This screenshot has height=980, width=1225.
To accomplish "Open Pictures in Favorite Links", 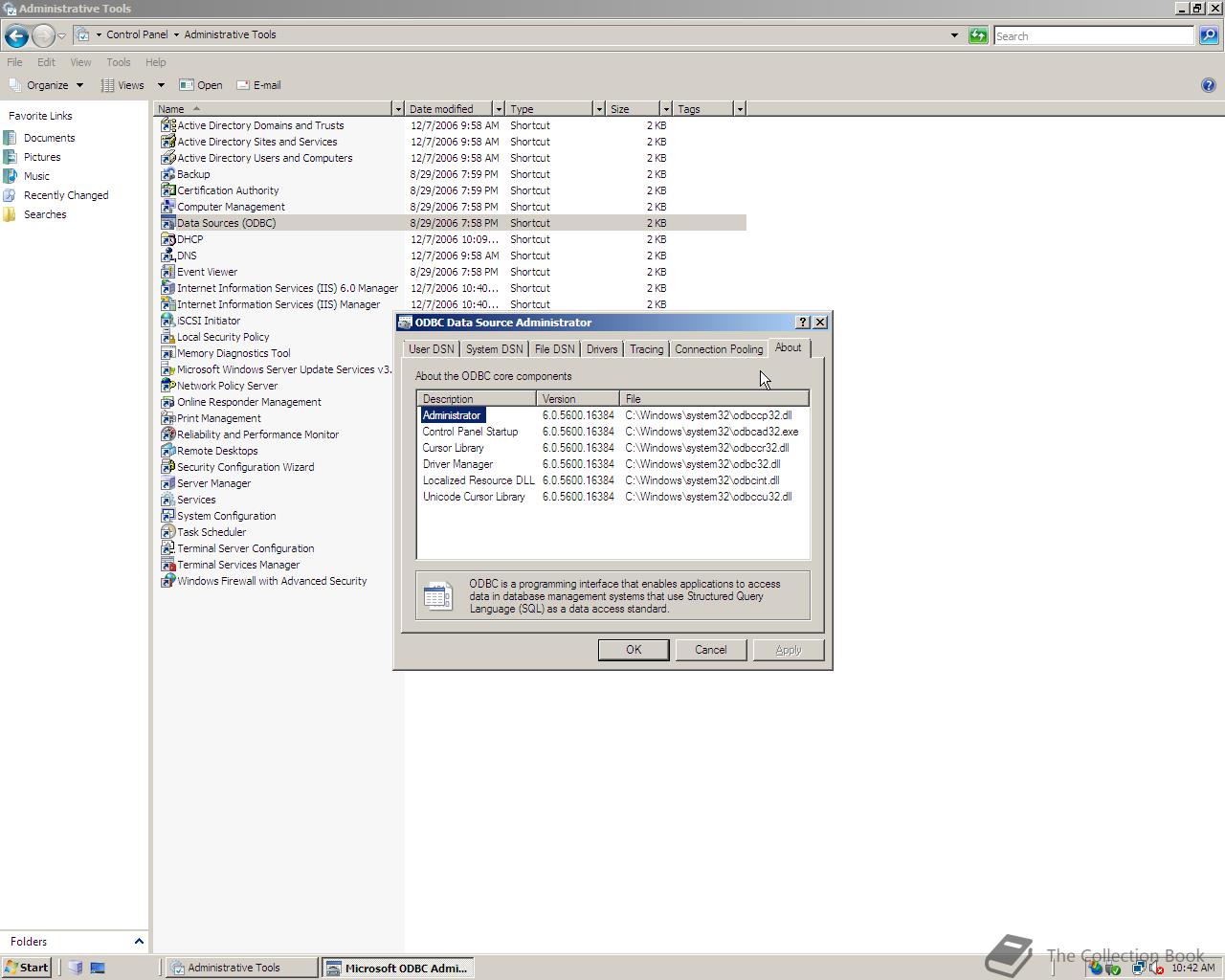I will pos(42,157).
